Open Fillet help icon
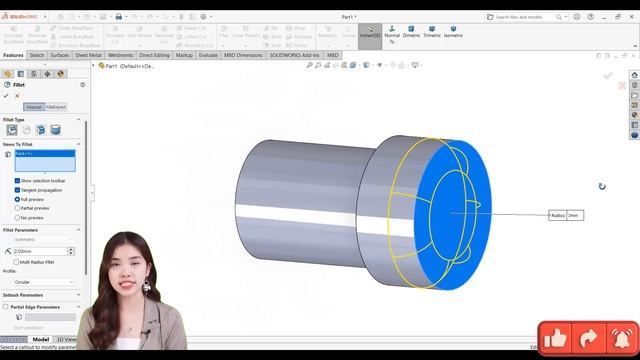 [82, 84]
